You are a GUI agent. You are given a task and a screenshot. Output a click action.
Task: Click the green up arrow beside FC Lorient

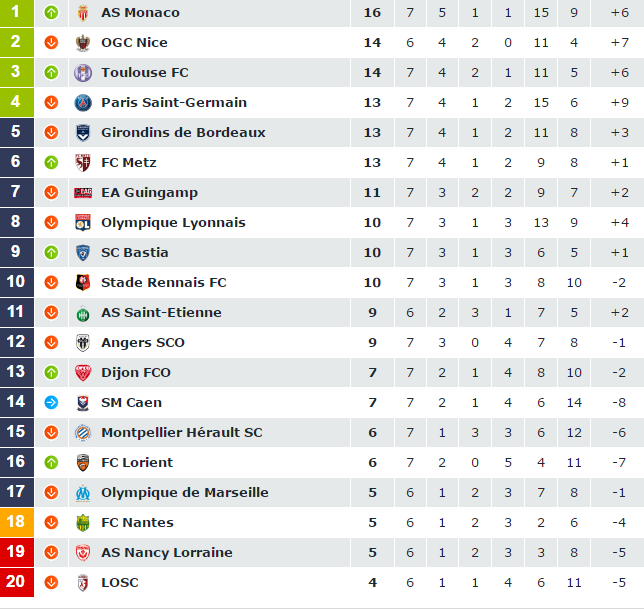pyautogui.click(x=51, y=462)
